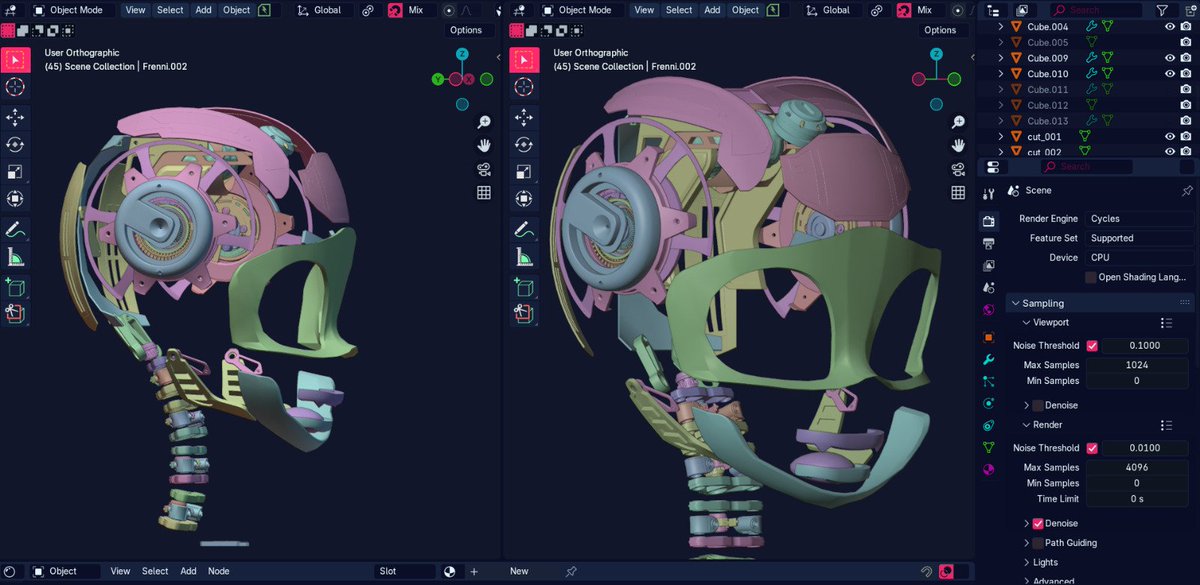Enable the Open Shading Language checkbox
This screenshot has height=585, width=1200.
click(x=1089, y=277)
